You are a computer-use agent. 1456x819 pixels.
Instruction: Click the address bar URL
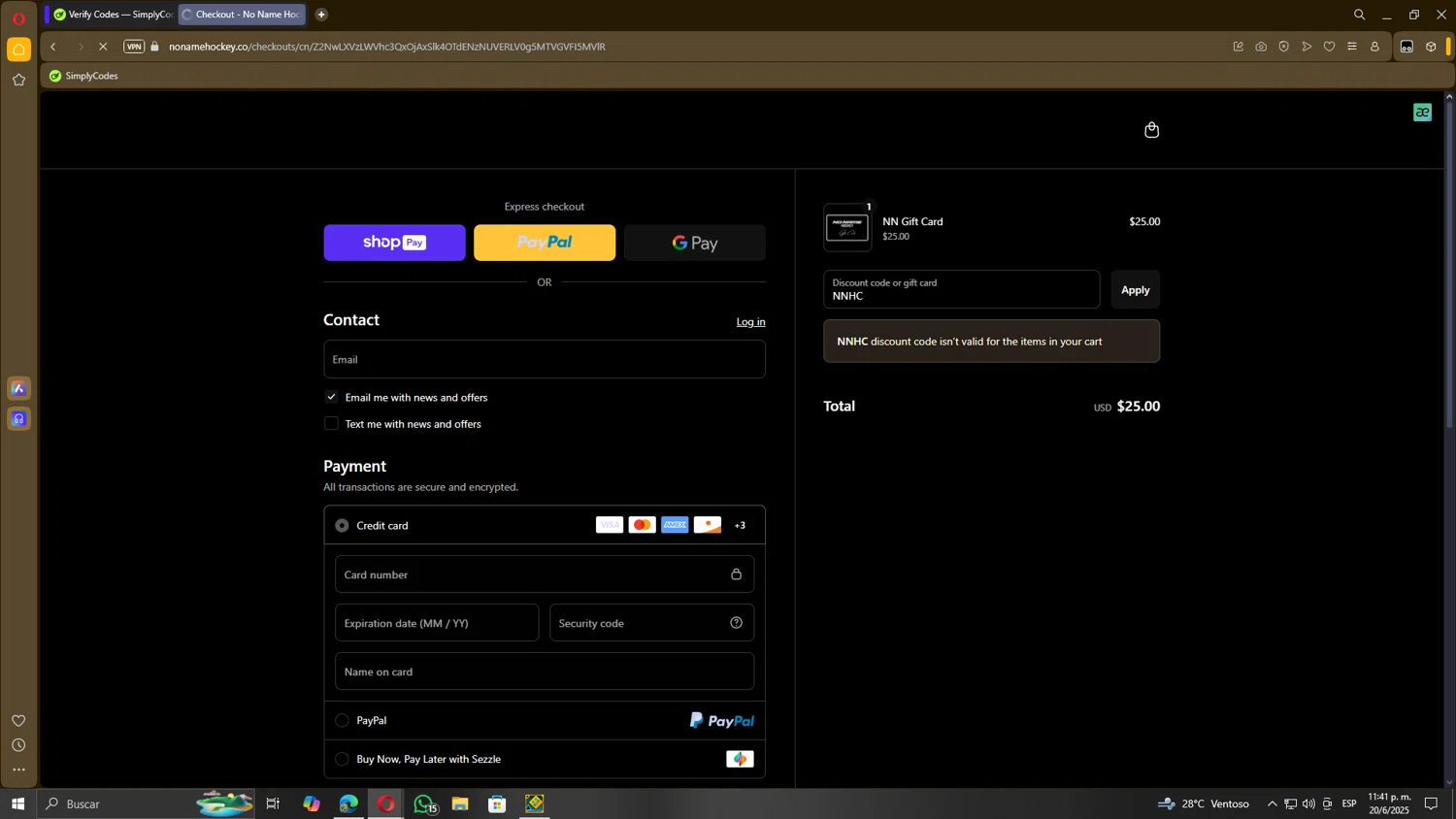[386, 47]
